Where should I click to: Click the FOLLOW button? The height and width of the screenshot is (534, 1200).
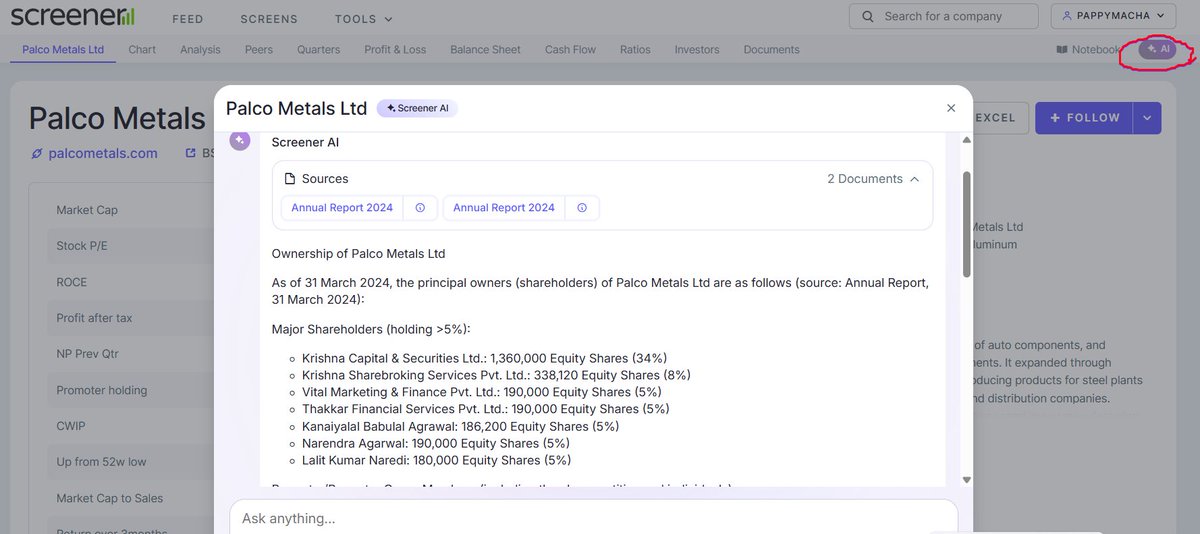(x=1084, y=118)
